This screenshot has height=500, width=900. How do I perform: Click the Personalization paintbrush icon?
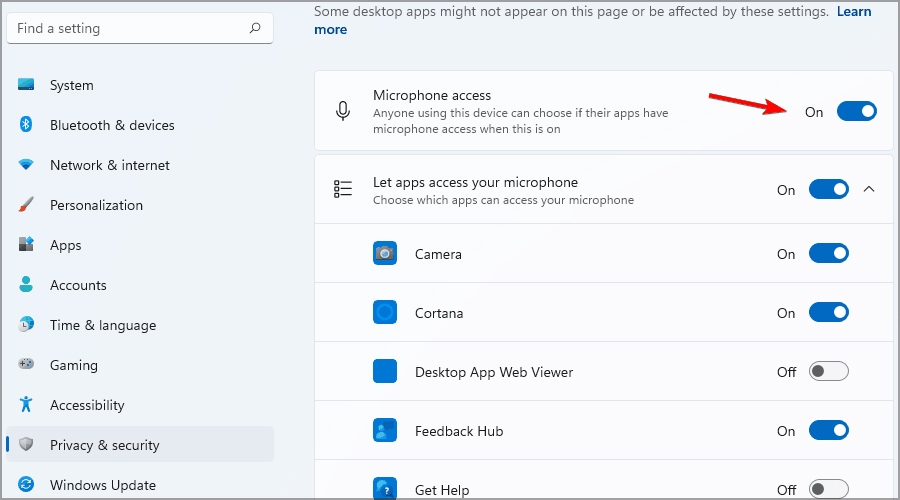point(26,204)
